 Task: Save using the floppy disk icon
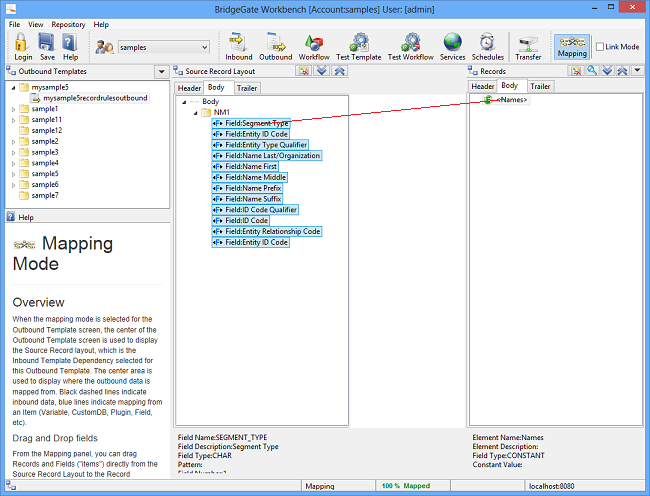point(46,43)
